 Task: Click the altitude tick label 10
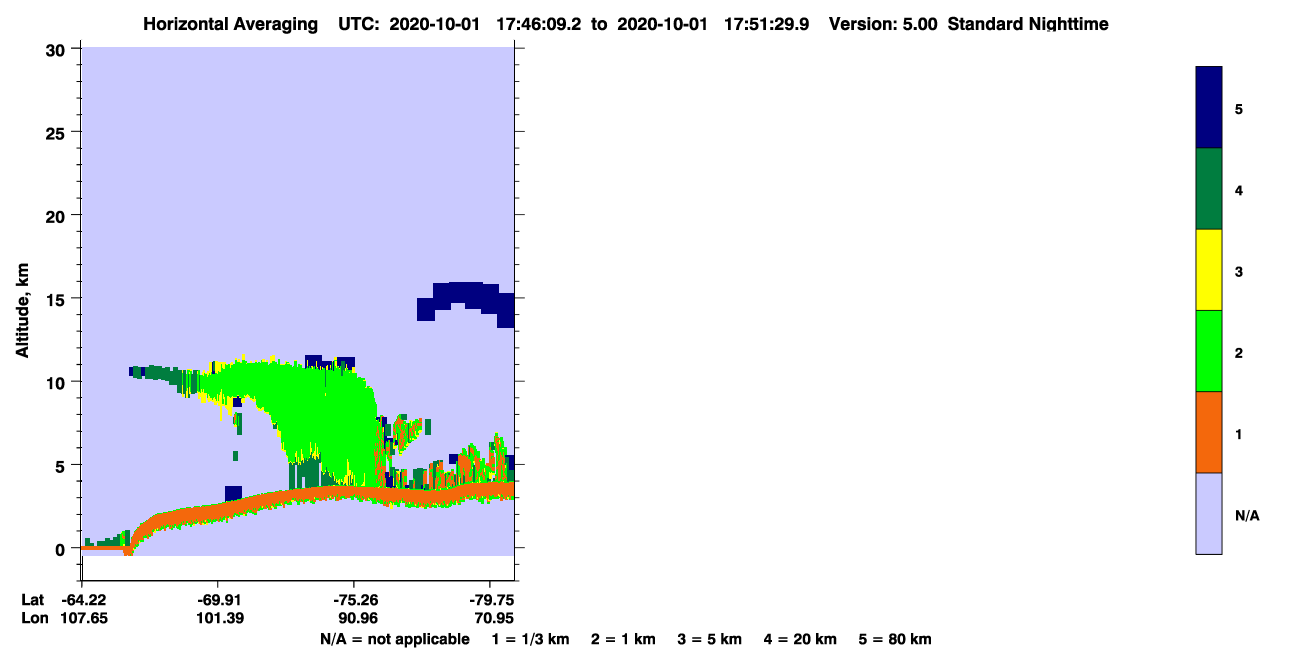pos(58,382)
